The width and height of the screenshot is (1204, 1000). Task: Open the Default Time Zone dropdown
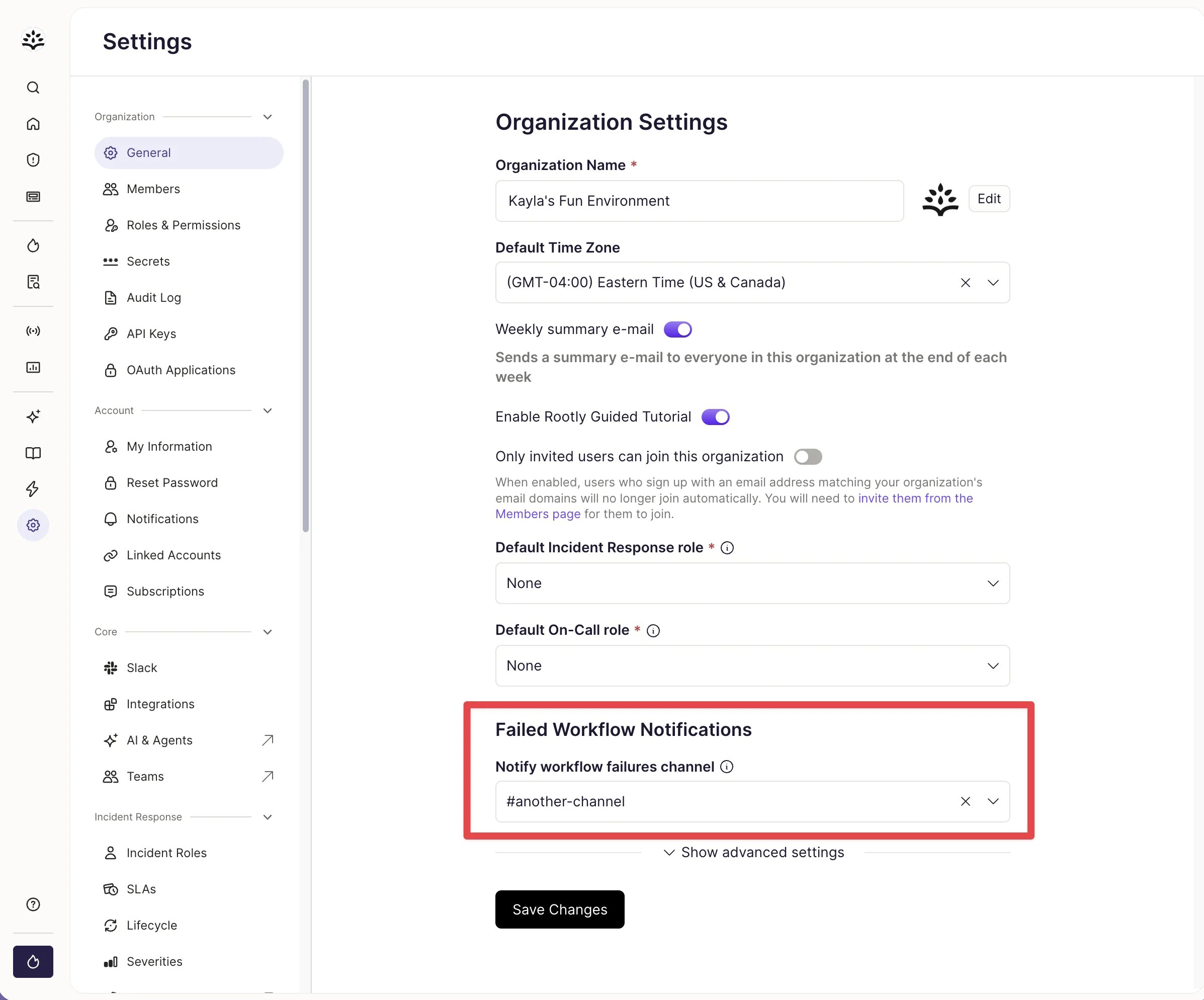point(752,283)
